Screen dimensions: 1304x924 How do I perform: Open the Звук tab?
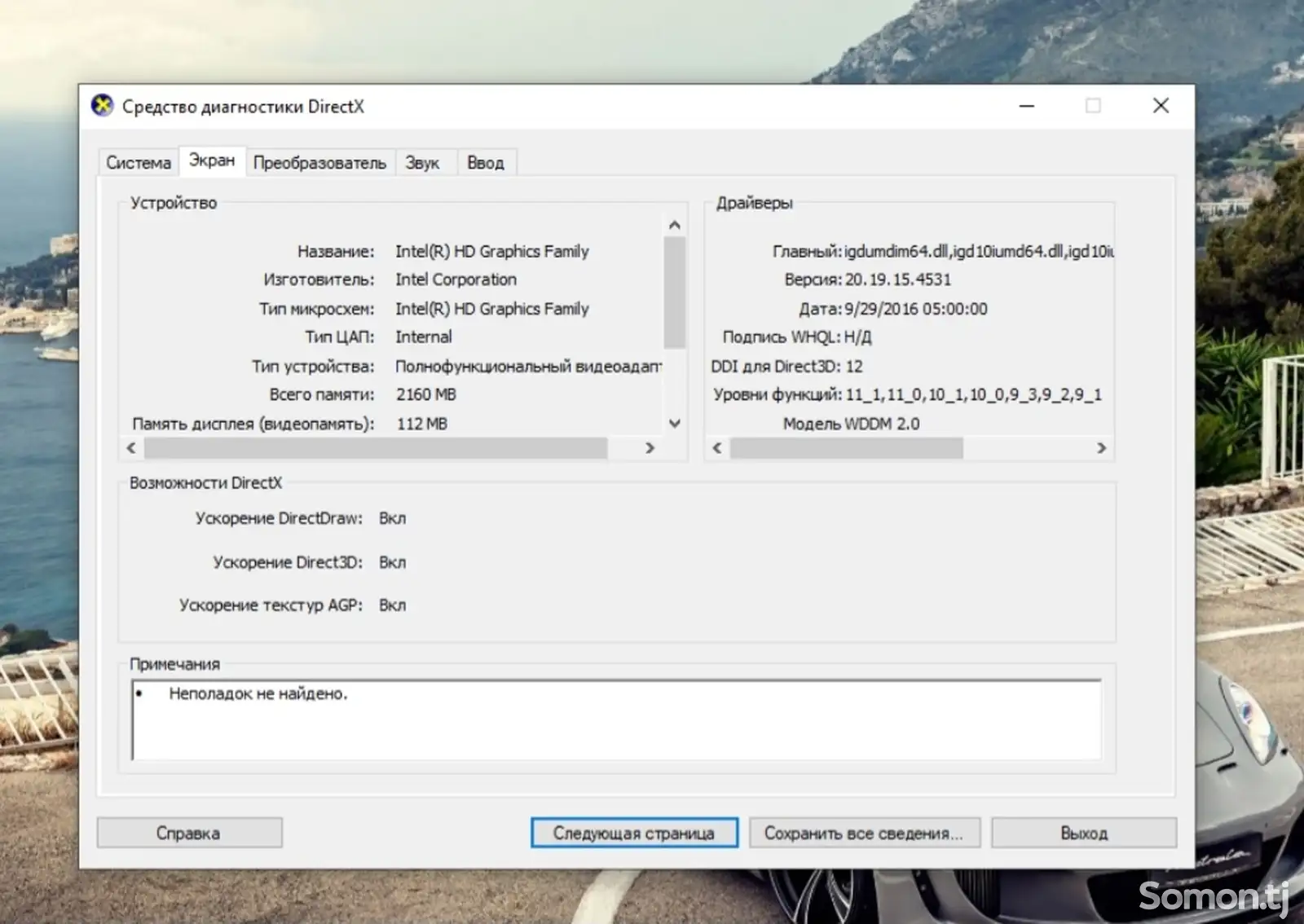click(422, 163)
